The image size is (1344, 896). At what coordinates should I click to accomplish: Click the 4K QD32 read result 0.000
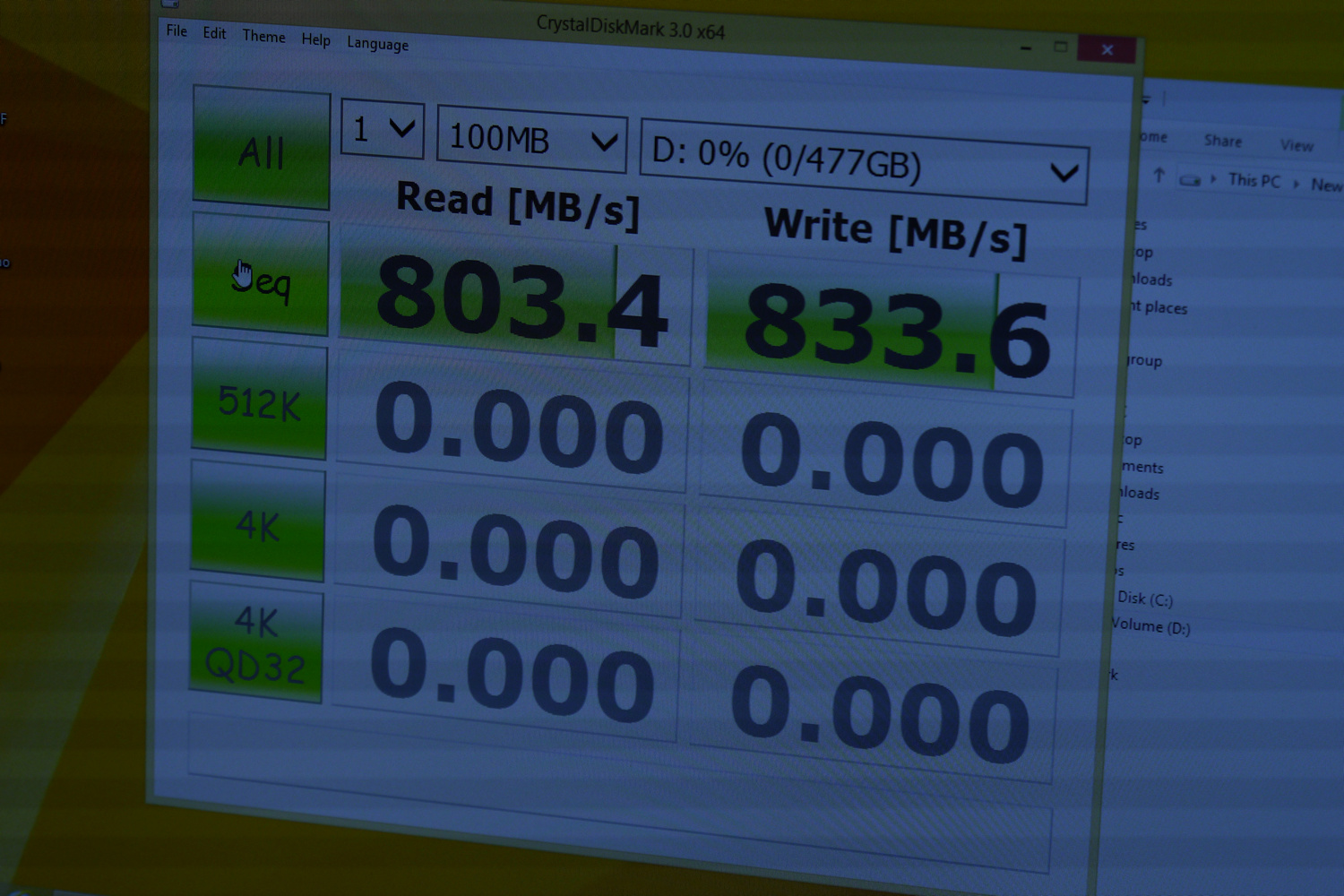505,672
